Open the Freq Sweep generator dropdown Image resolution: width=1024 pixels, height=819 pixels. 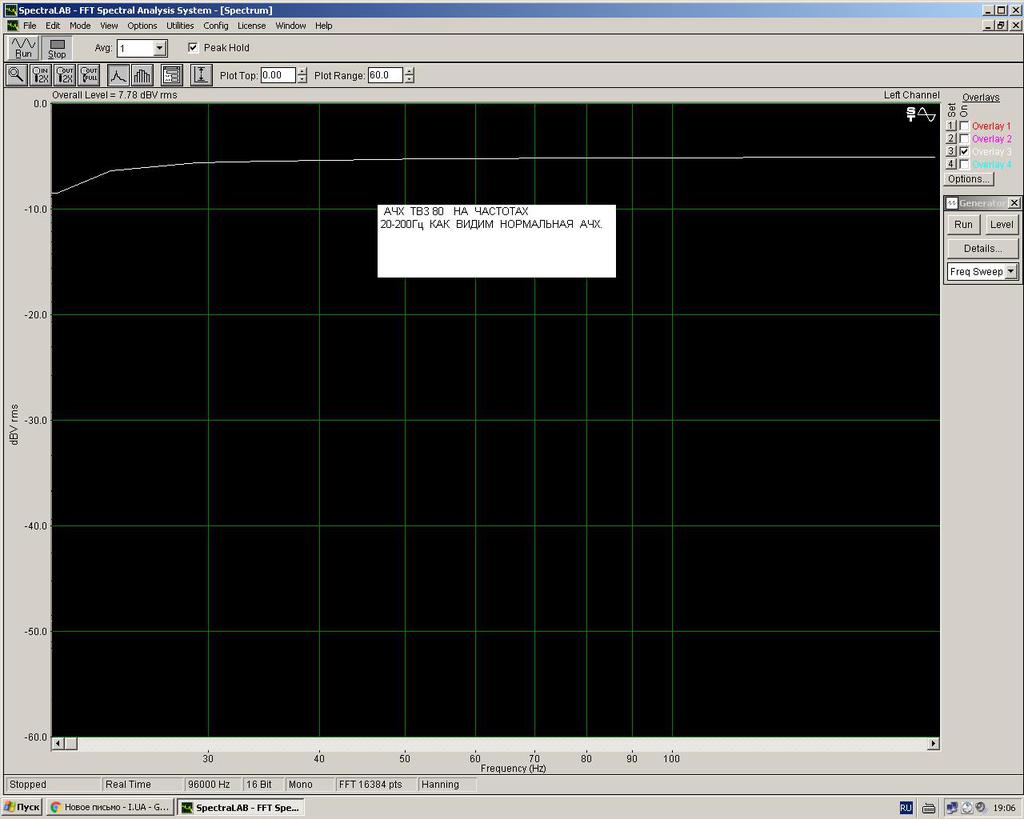(x=1011, y=271)
